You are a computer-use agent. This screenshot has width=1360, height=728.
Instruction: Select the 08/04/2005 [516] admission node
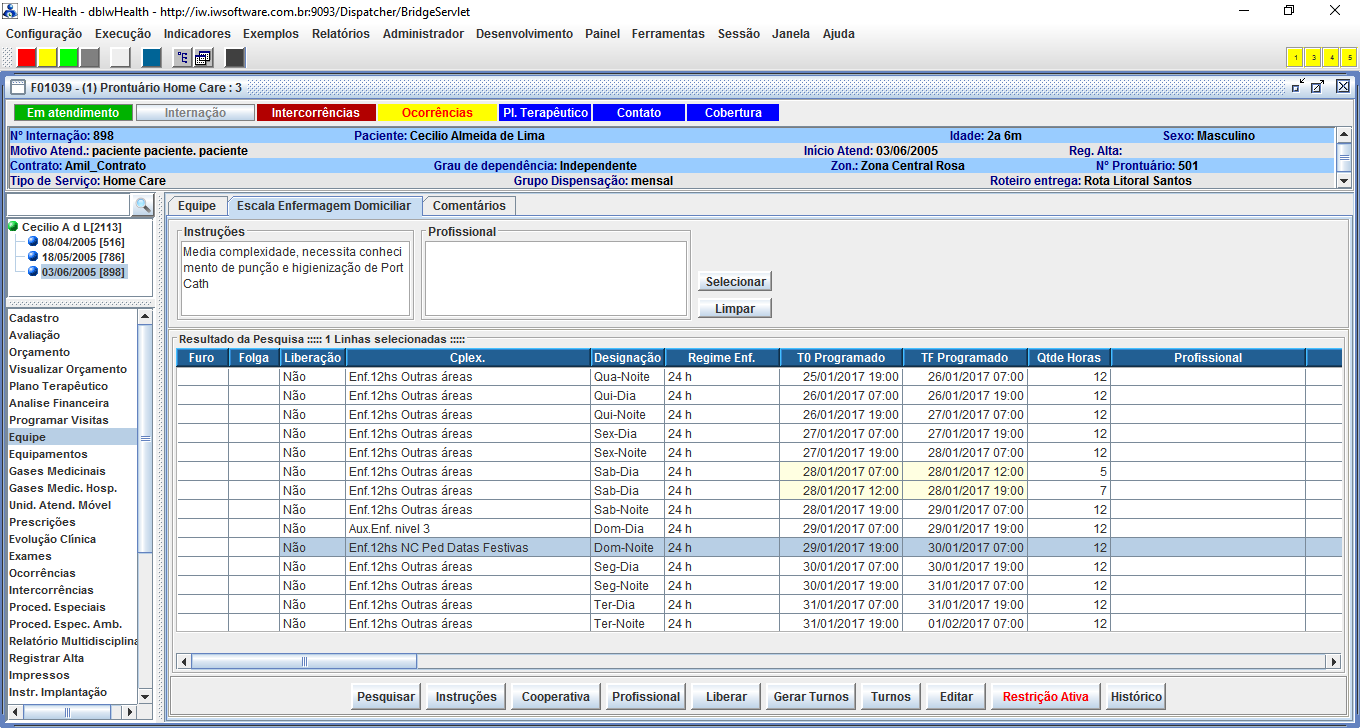82,242
